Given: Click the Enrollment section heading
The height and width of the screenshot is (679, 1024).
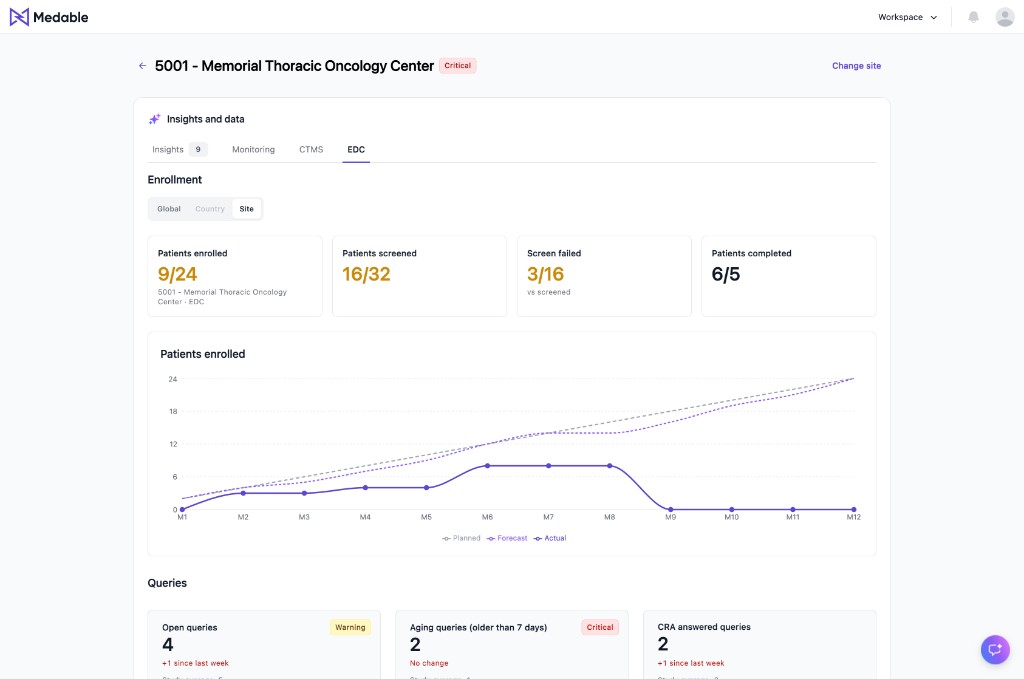Looking at the screenshot, I should pos(174,180).
